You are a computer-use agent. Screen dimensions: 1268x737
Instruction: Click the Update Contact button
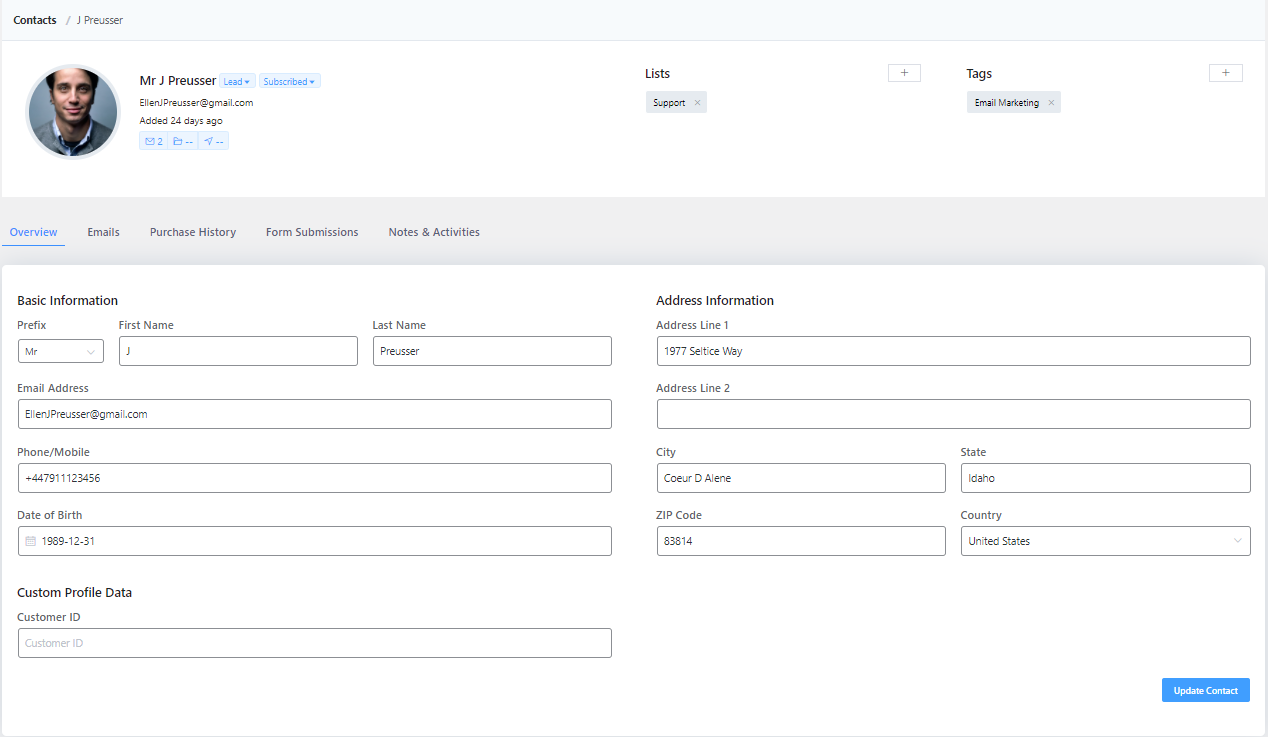(1205, 690)
